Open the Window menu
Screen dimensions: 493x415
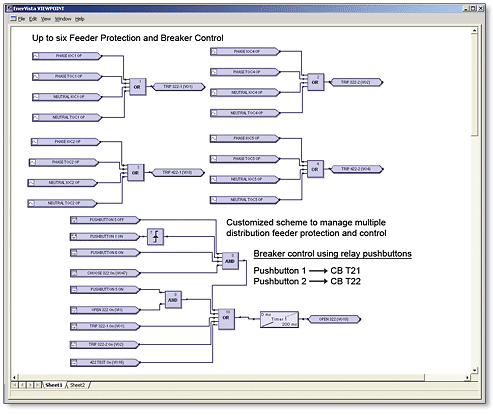pyautogui.click(x=63, y=19)
